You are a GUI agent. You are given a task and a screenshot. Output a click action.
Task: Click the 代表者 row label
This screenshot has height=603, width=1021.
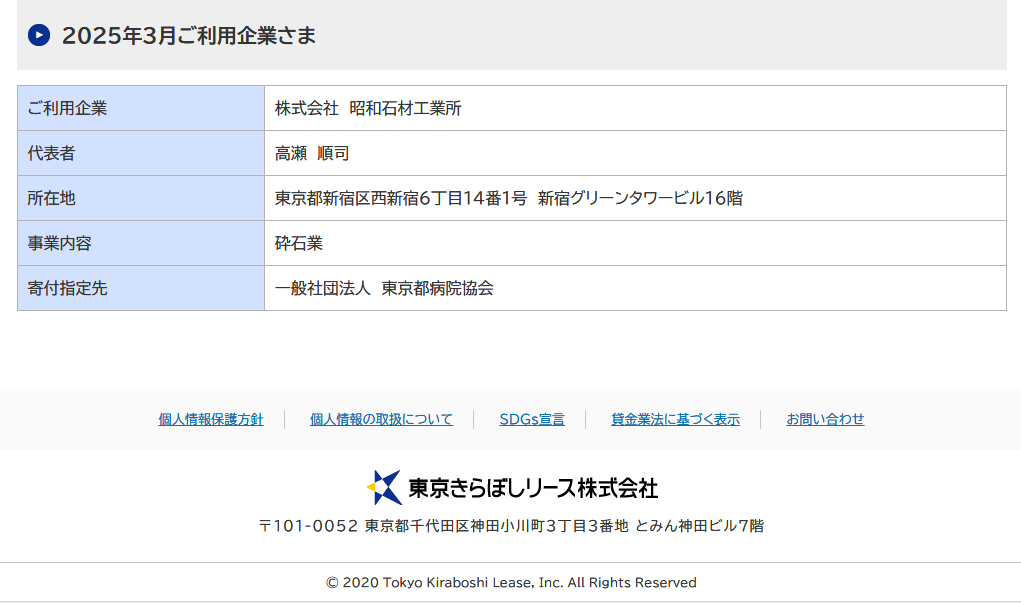[x=51, y=153]
